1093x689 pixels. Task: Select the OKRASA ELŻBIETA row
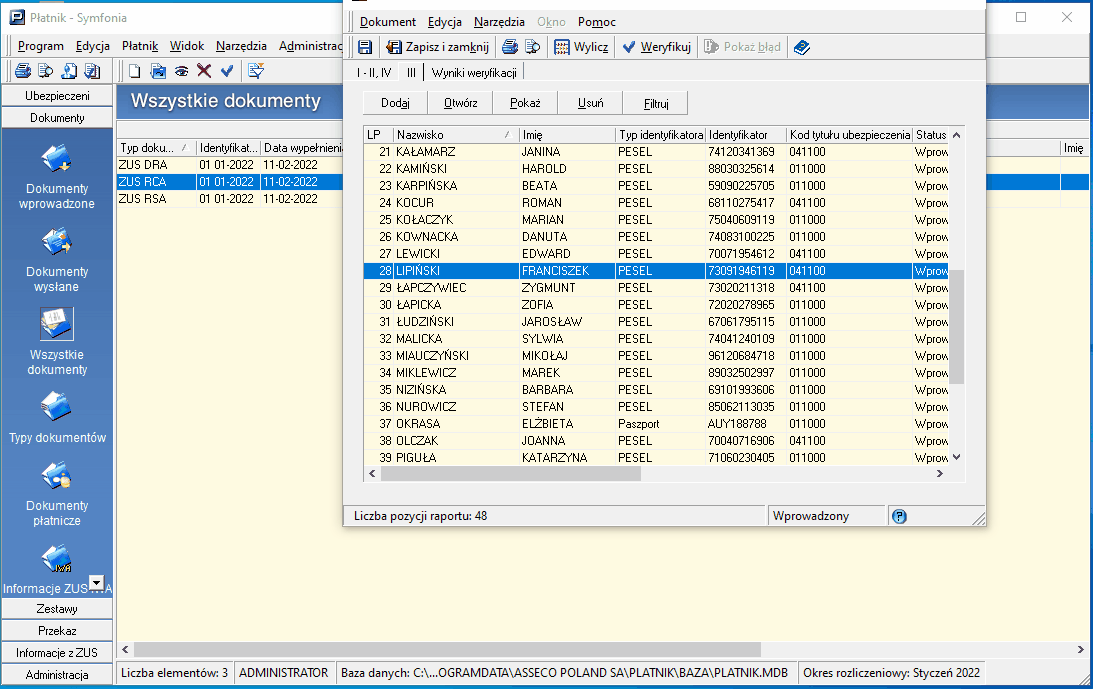tap(655, 424)
